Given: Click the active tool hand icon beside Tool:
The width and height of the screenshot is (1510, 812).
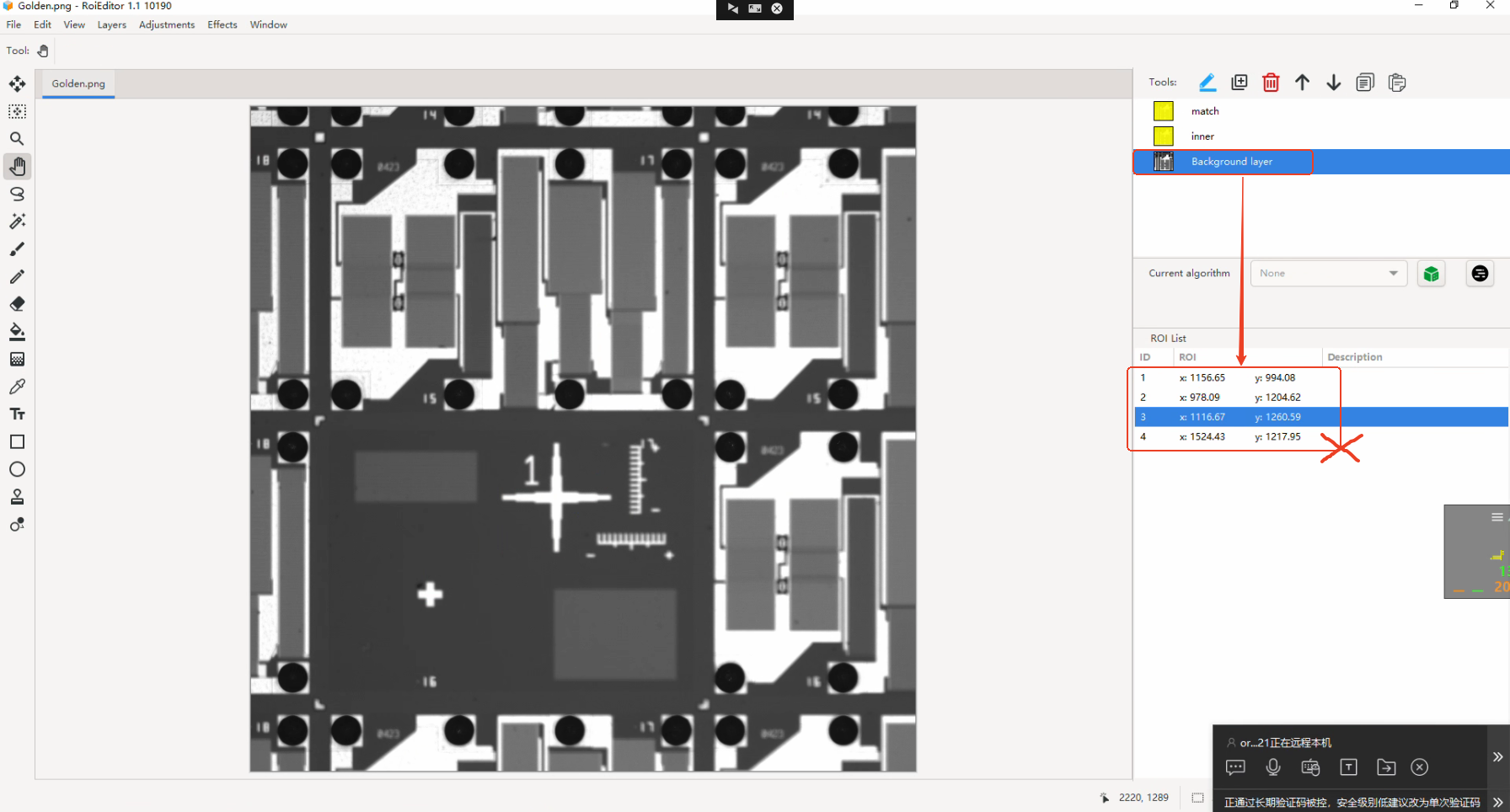Looking at the screenshot, I should (x=43, y=51).
